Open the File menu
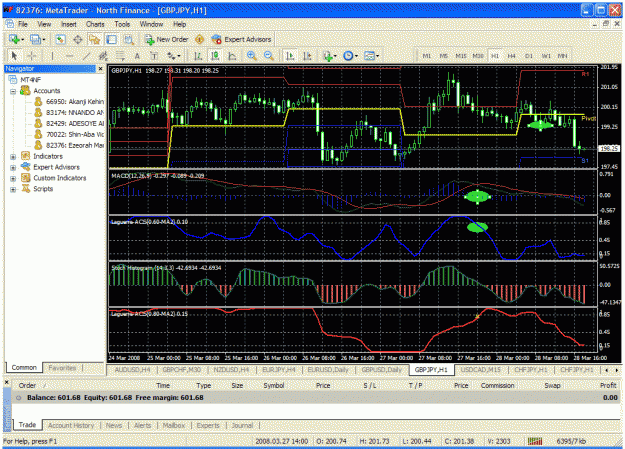Screen dimensions: 625x449 pos(23,24)
